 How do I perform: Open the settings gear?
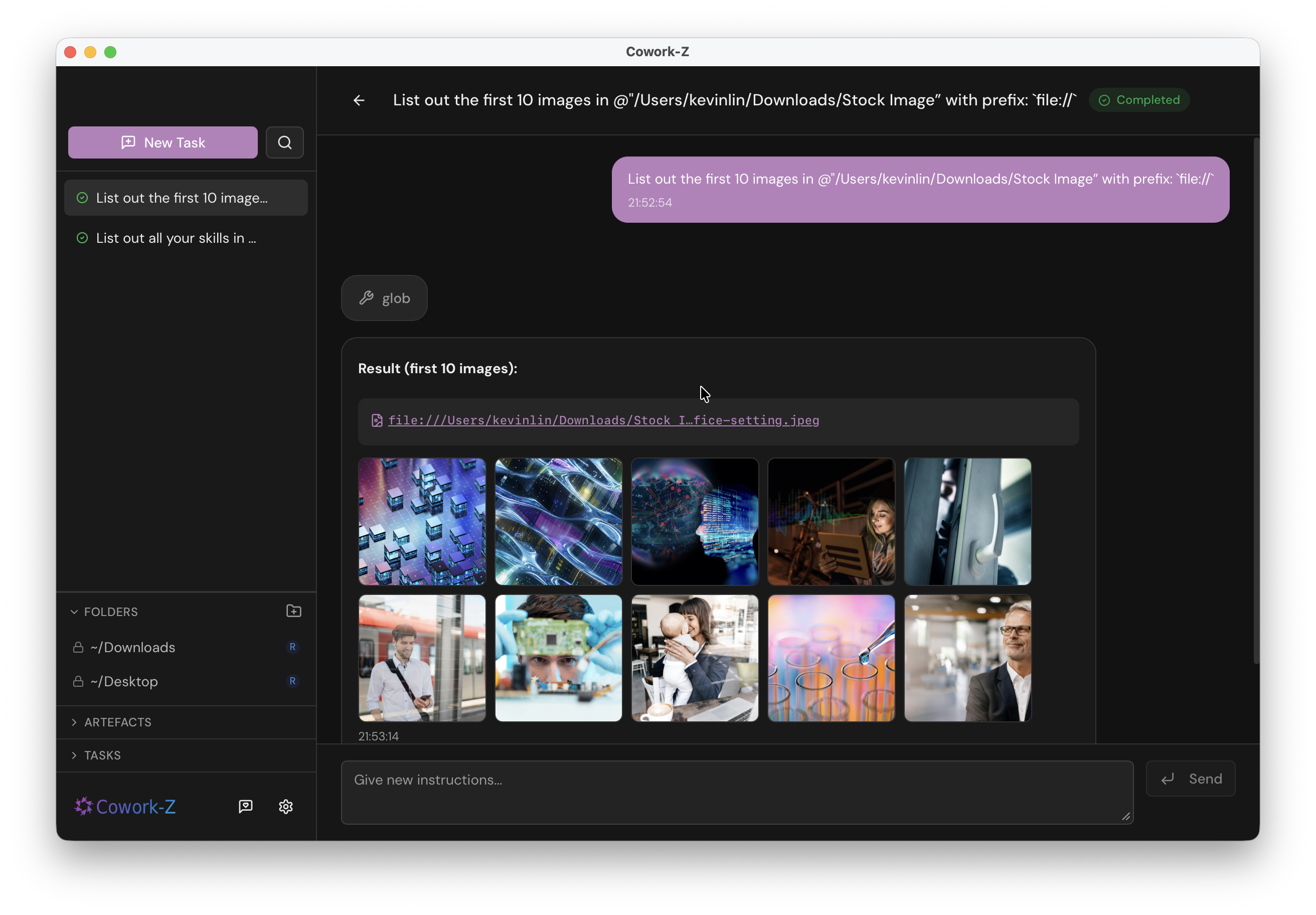(285, 806)
